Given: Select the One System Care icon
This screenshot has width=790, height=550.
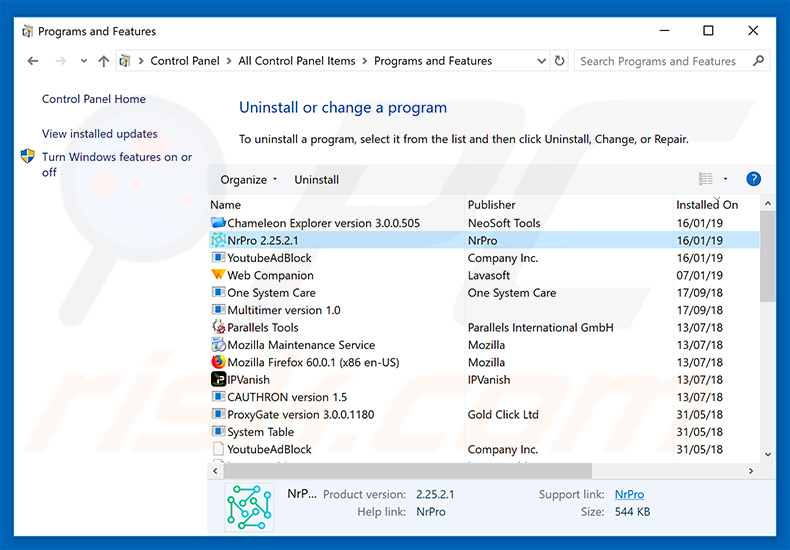Looking at the screenshot, I should 218,292.
